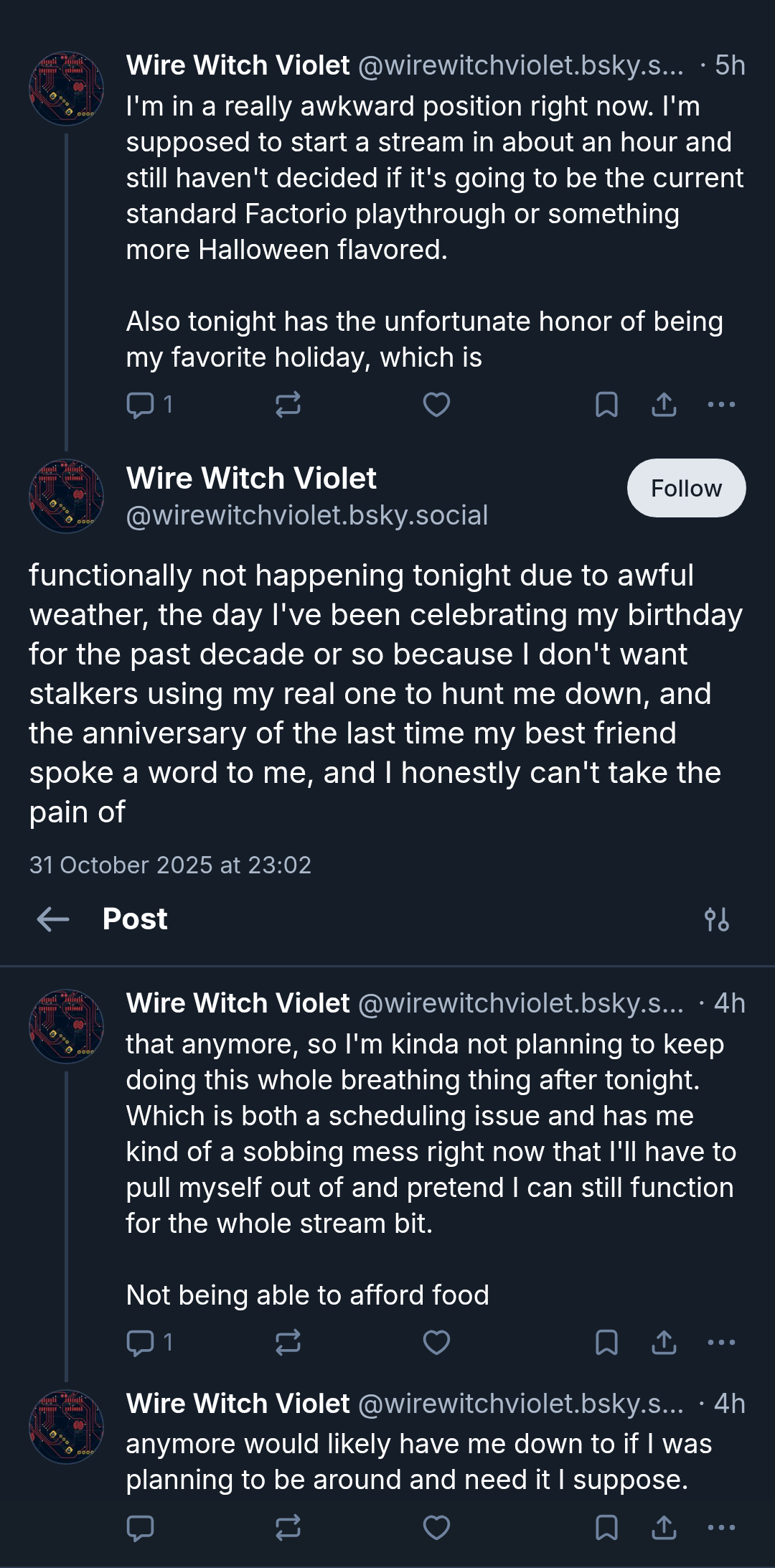Open the 31 October 2025 timestamp
This screenshot has height=1568, width=775.
(170, 865)
